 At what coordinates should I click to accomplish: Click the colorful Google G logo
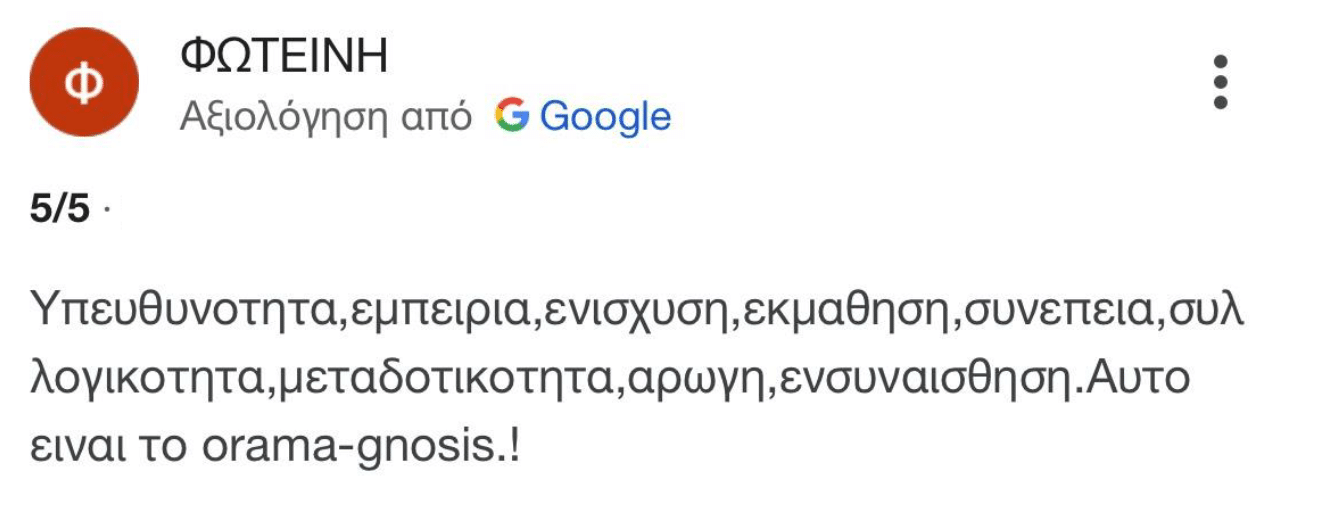tap(512, 117)
